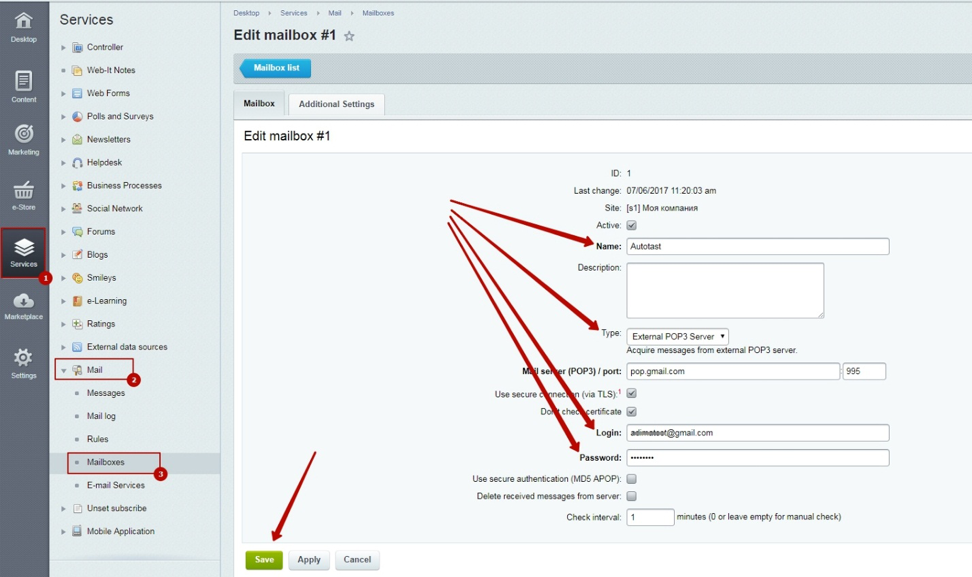
Task: Focus the port 995 field
Action: (864, 371)
